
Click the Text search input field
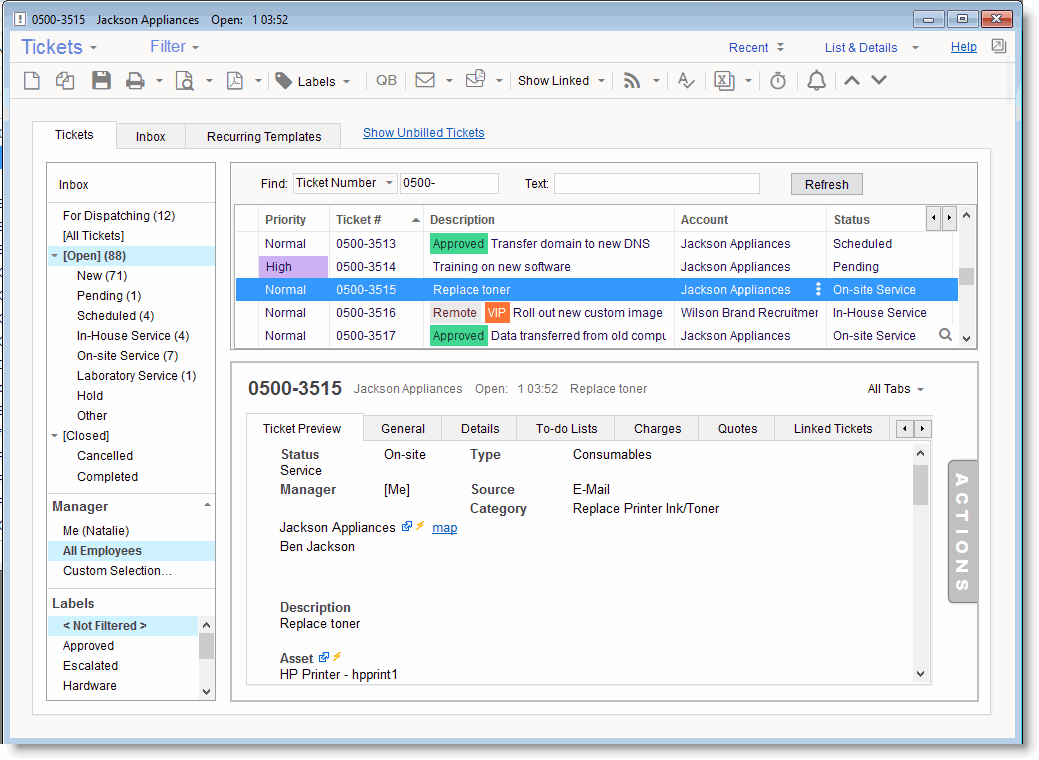[656, 184]
